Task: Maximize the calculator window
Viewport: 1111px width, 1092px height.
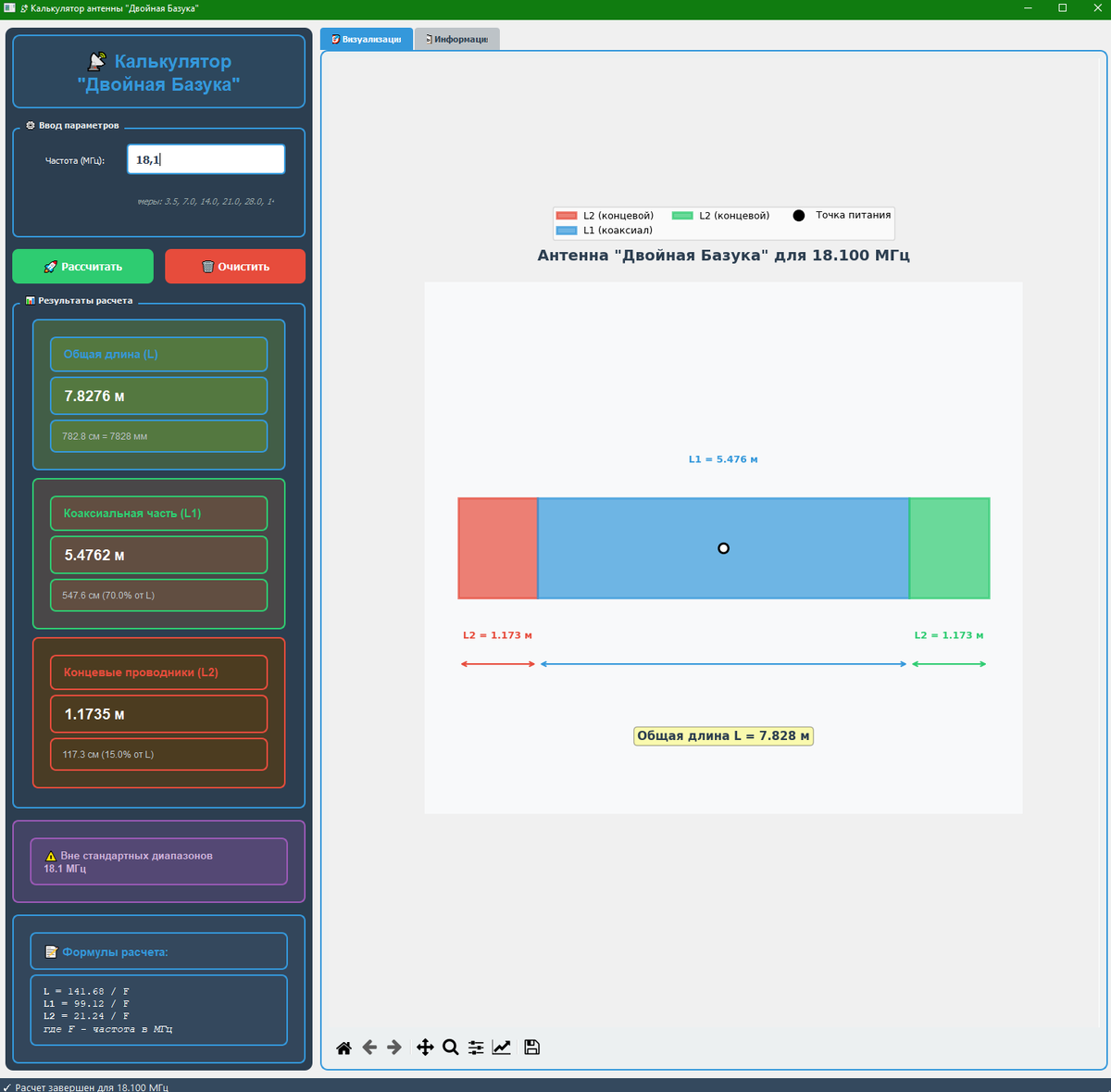Action: pyautogui.click(x=1063, y=8)
